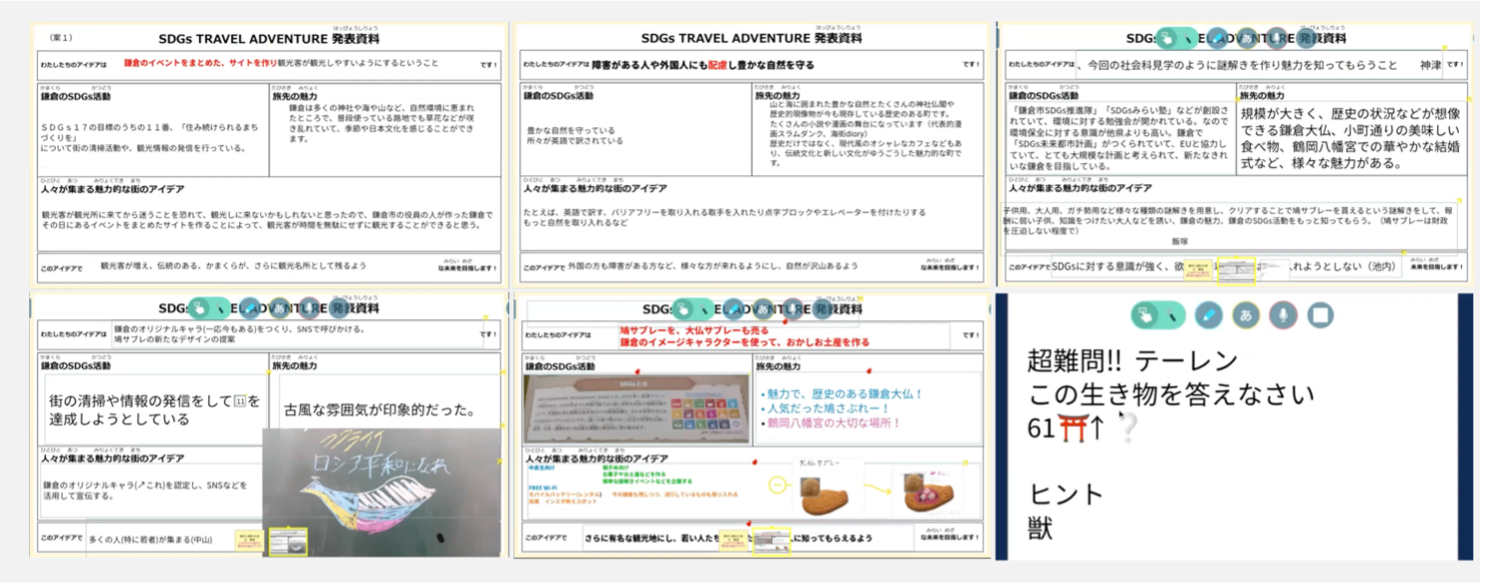
Task: Select the pen tool on the bottom-middle worksheet
Action: [x=734, y=308]
